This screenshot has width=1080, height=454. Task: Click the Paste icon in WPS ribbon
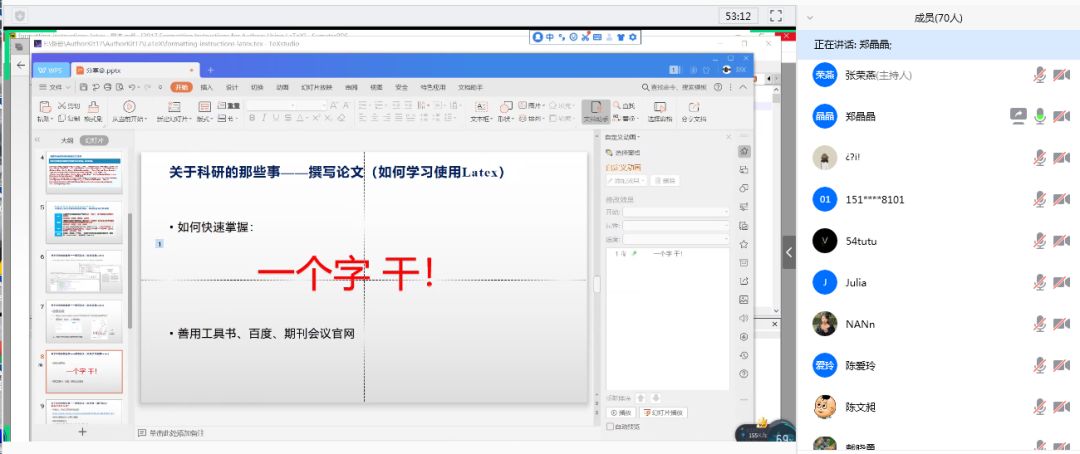coord(44,108)
